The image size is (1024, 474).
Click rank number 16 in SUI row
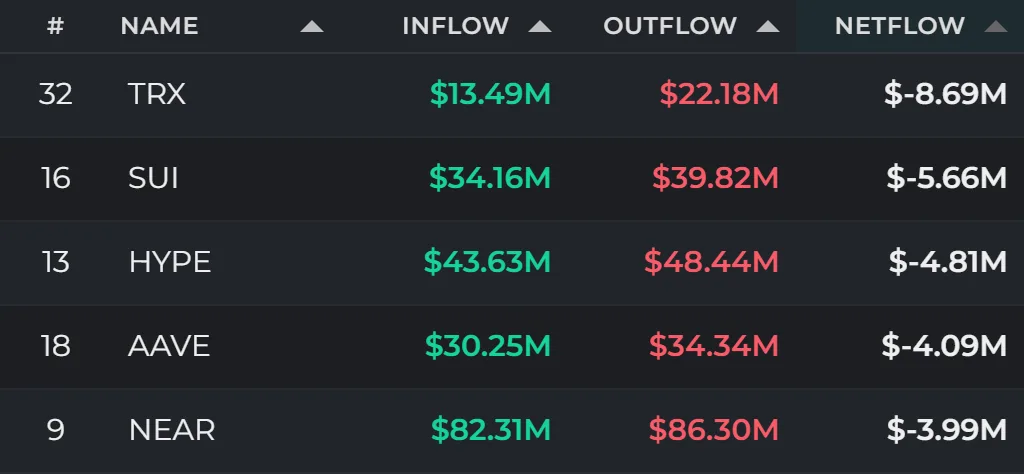(x=56, y=178)
